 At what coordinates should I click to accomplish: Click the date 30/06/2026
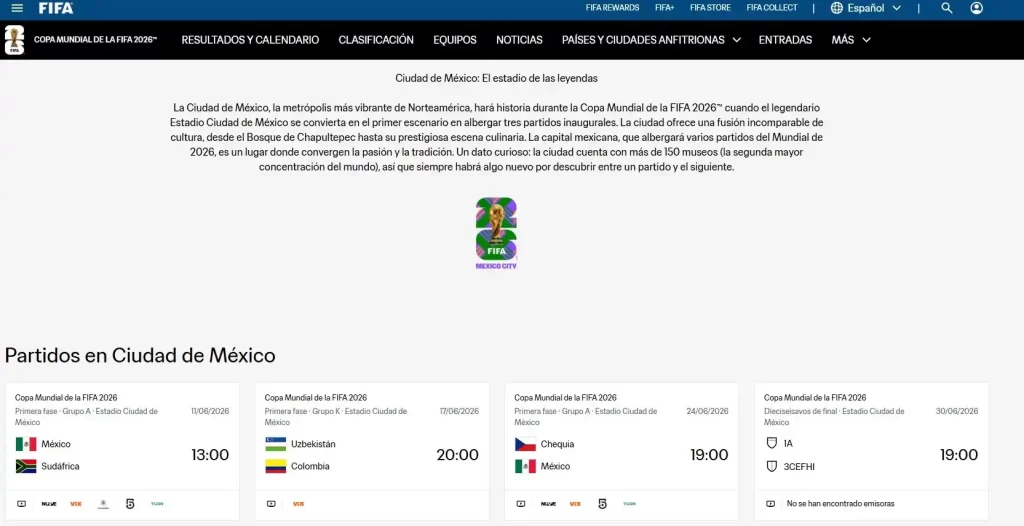point(957,411)
